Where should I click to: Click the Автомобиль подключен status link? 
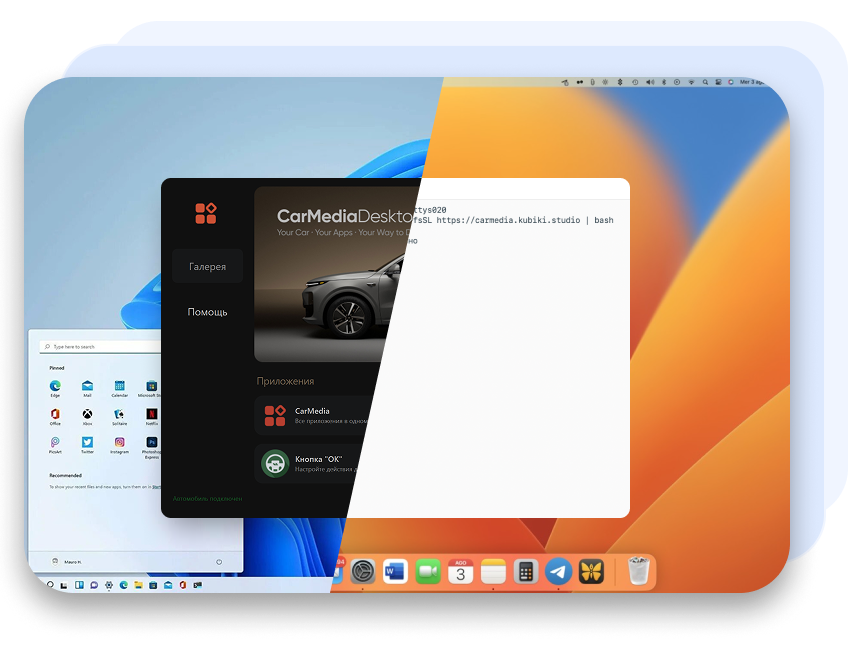(x=207, y=497)
